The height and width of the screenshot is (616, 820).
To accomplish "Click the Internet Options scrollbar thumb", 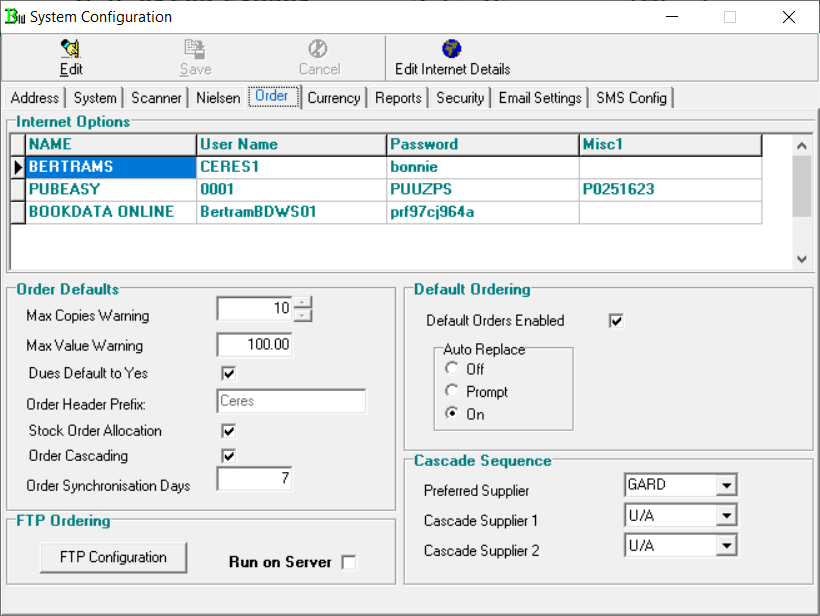I will tap(802, 186).
